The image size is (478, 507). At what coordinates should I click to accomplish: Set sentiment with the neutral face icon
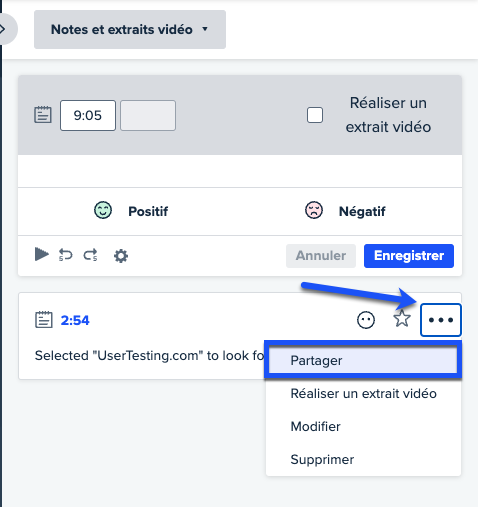(366, 320)
